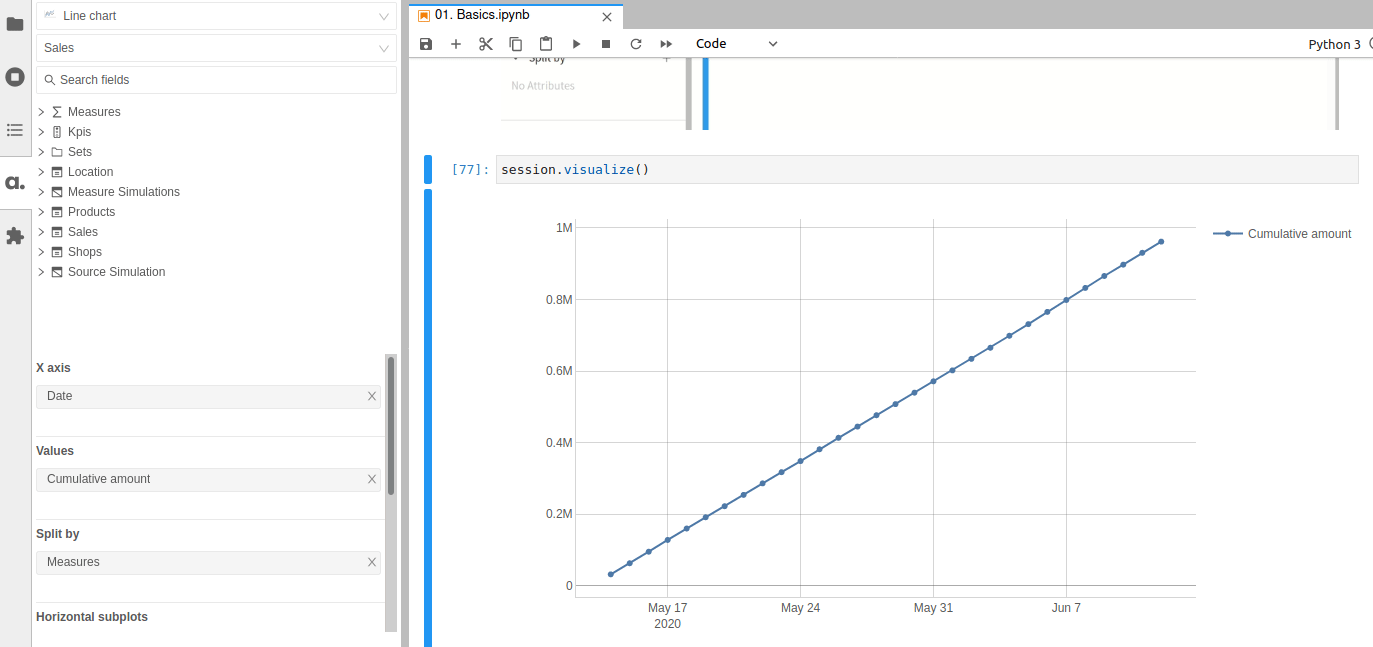Click the Location table icon
1373x647 pixels.
coord(57,172)
